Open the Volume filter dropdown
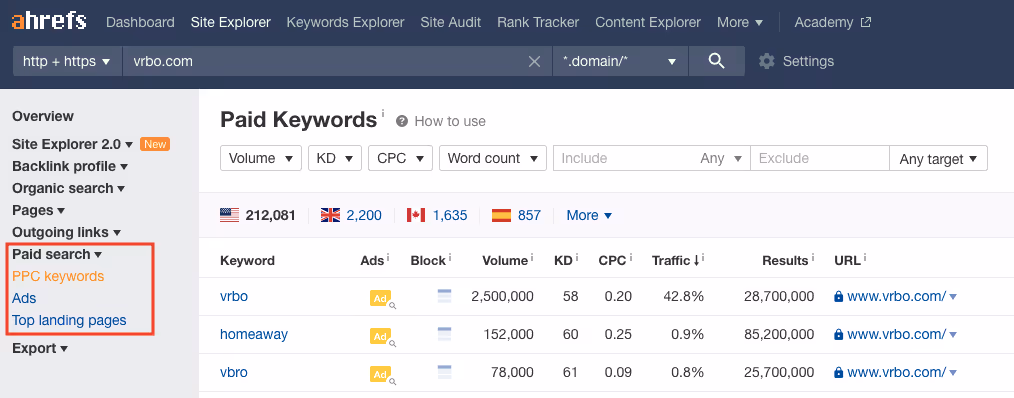Image resolution: width=1014 pixels, height=398 pixels. 261,159
